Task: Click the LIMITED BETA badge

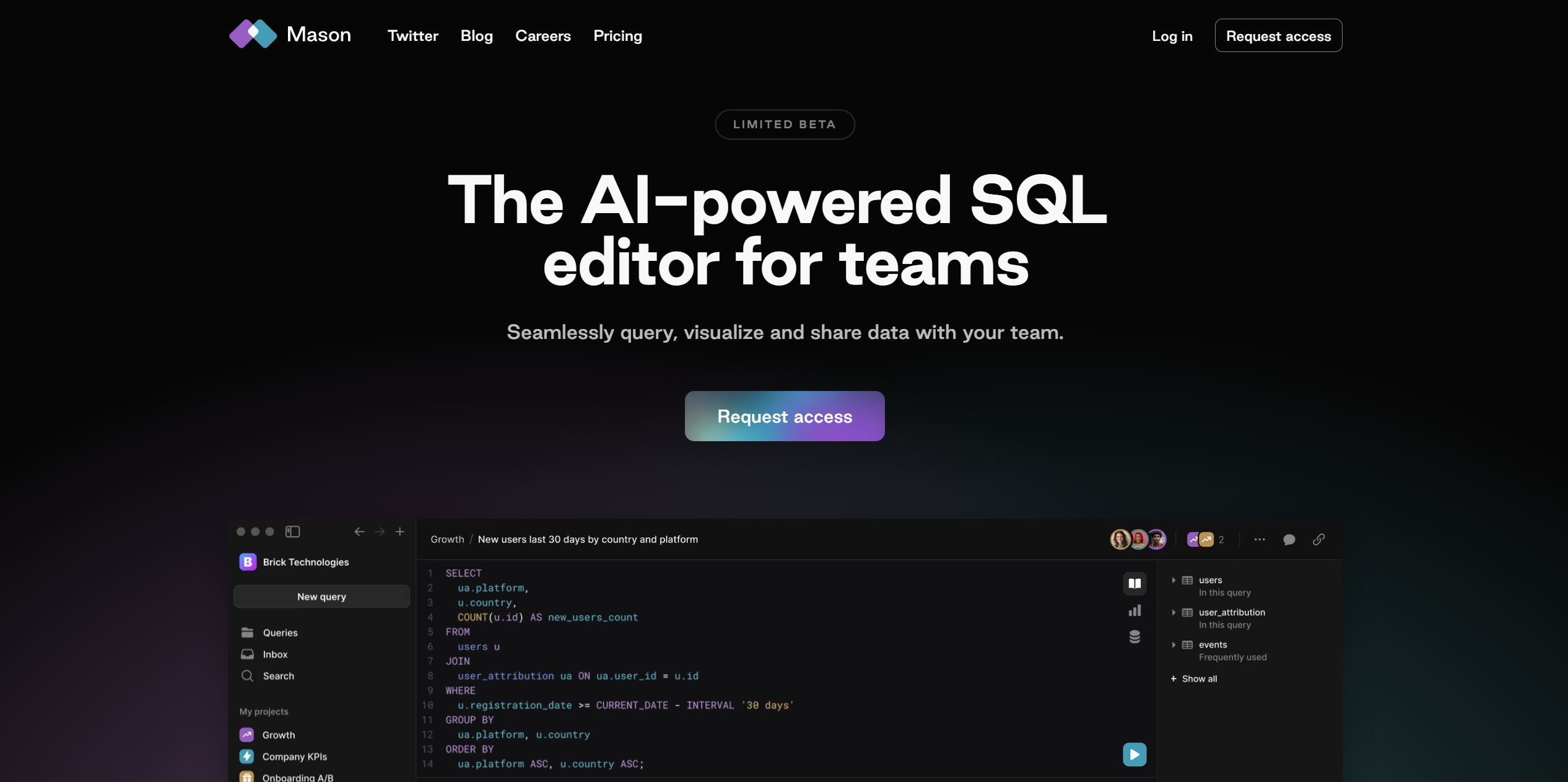Action: (785, 125)
